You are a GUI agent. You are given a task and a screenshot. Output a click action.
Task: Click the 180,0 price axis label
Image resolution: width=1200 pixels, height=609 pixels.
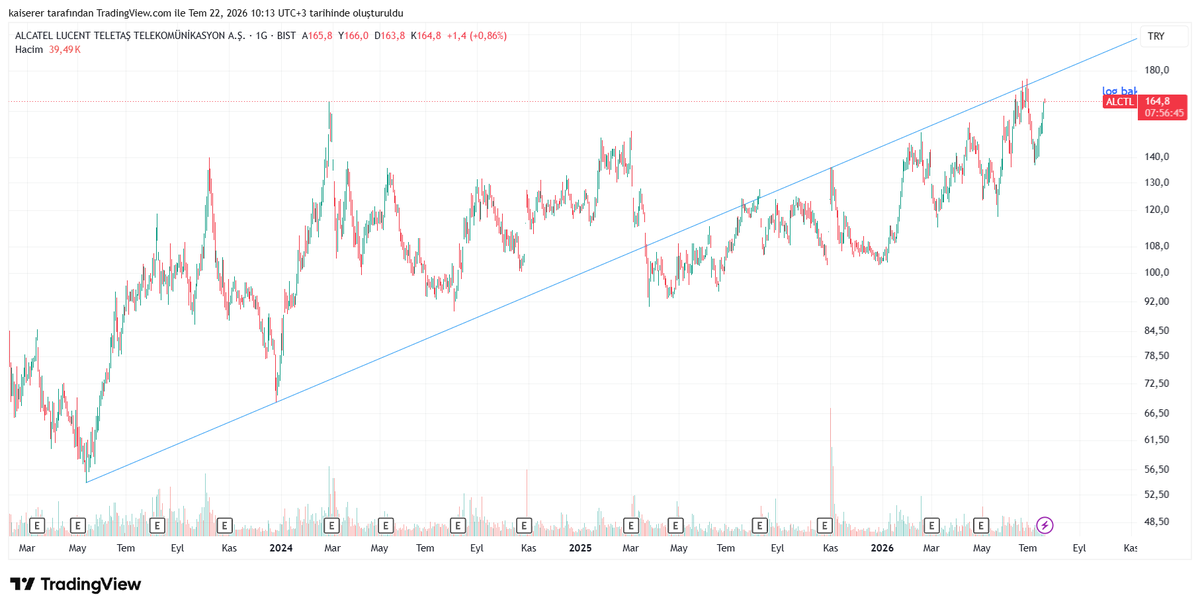pos(1158,70)
